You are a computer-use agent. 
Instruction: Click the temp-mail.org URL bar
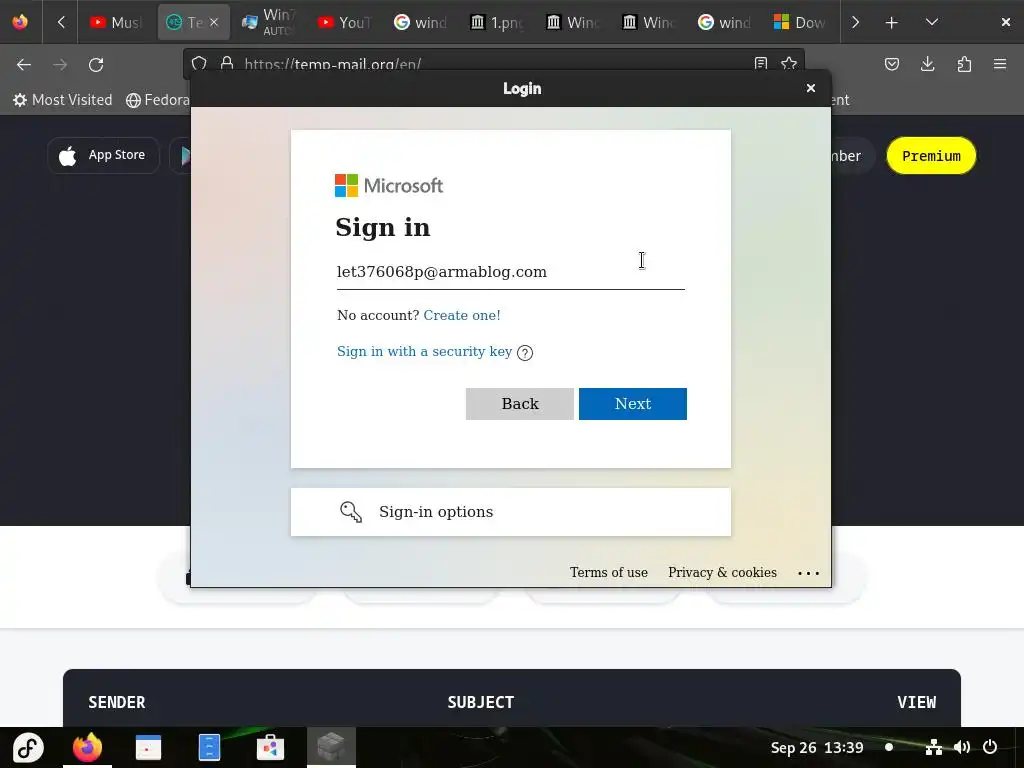pos(493,63)
